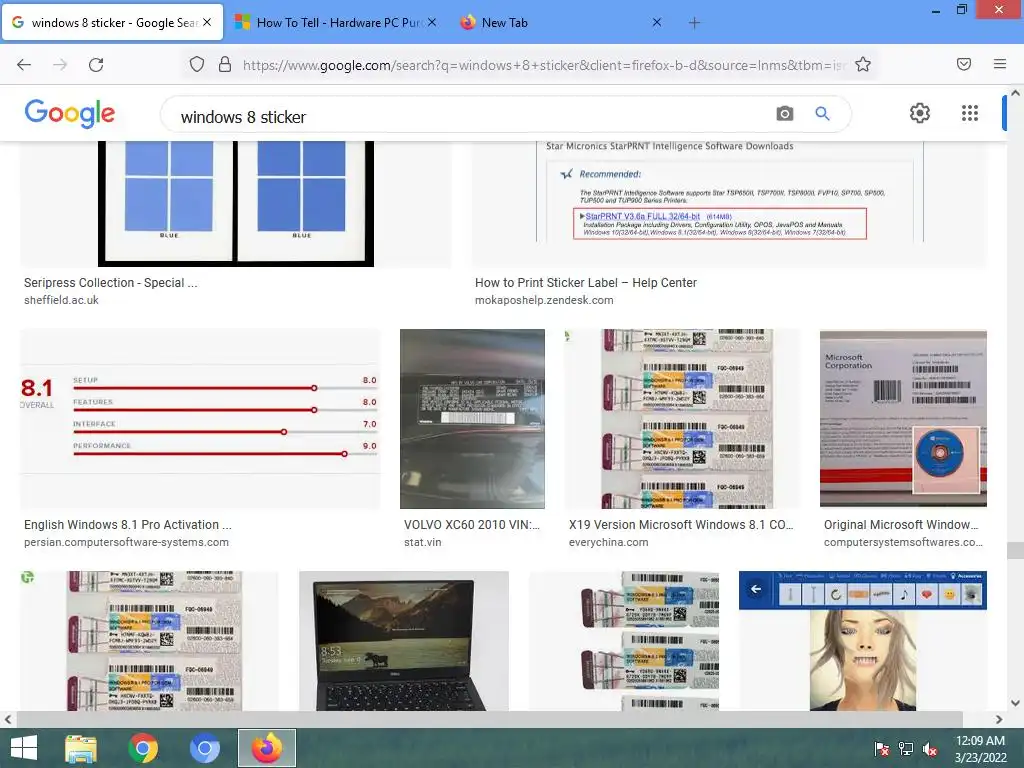This screenshot has width=1024, height=768.
Task: Open the Dell laptop image thumbnail
Action: 404,641
